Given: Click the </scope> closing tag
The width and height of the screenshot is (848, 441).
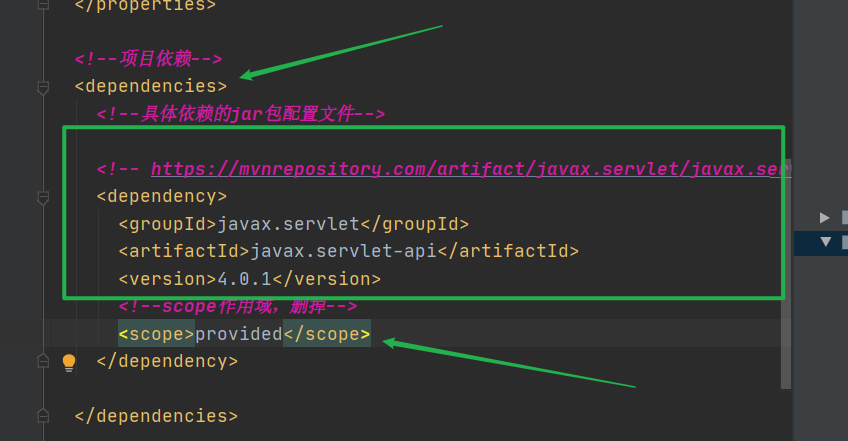Looking at the screenshot, I should [327, 334].
